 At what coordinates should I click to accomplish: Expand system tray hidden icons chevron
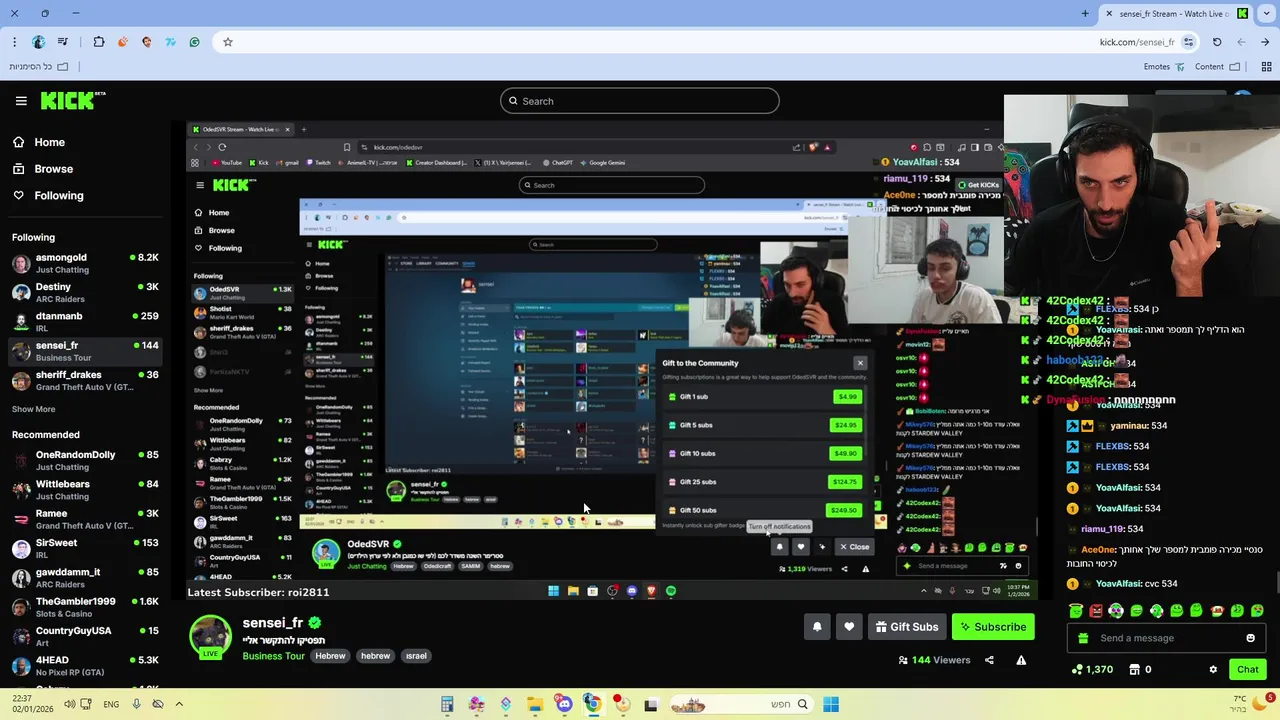point(179,704)
